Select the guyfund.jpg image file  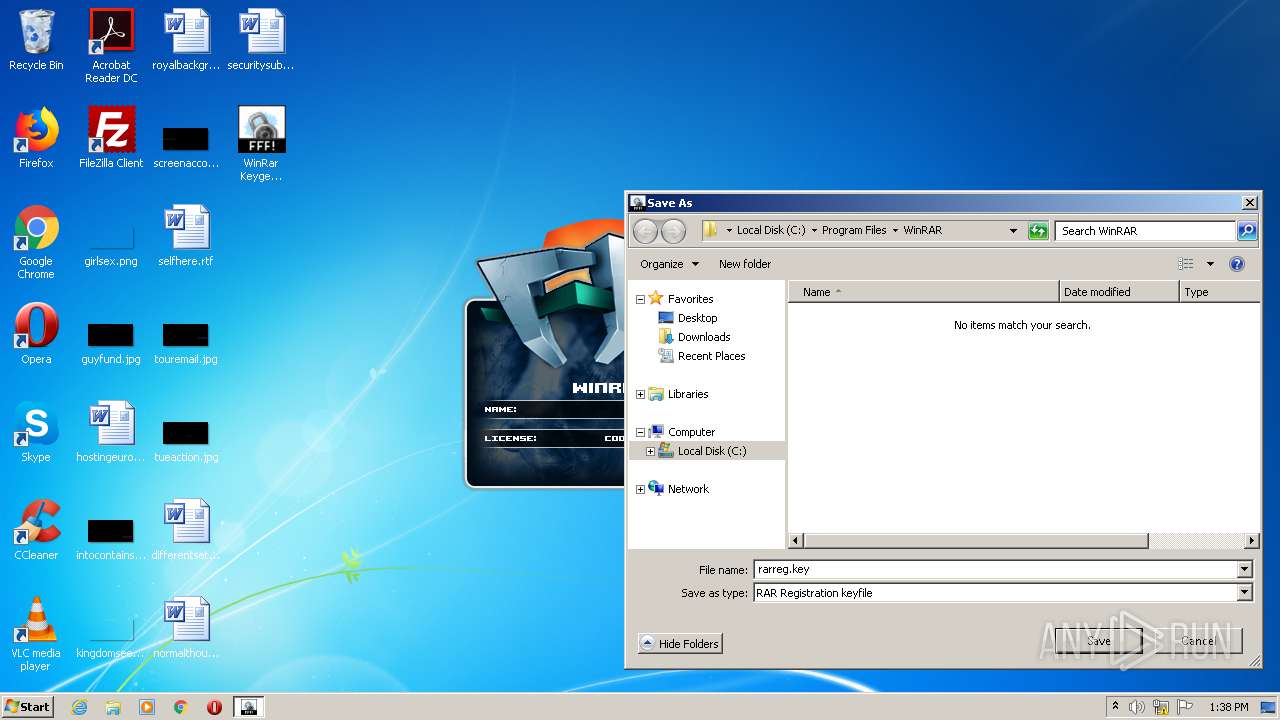[111, 342]
